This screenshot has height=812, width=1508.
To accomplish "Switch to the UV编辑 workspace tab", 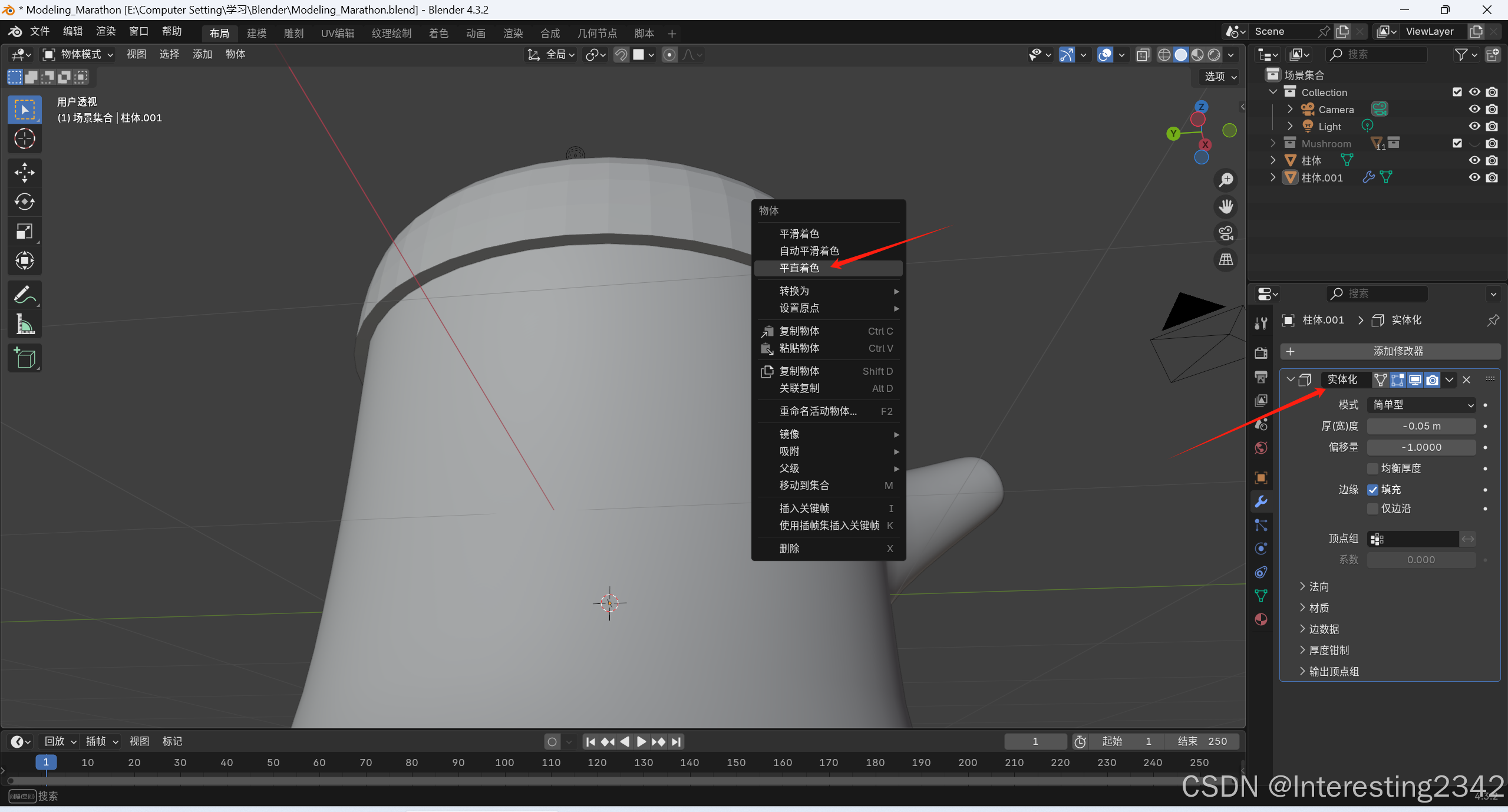I will click(x=338, y=34).
